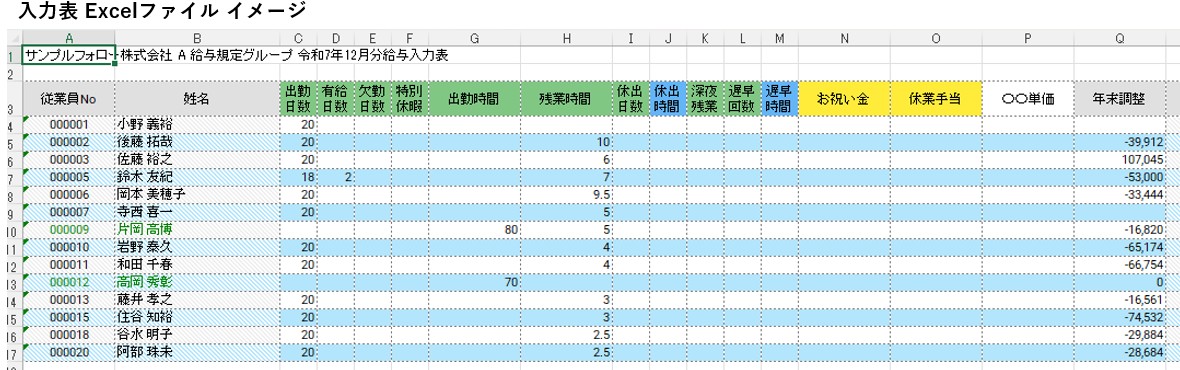This screenshot has width=1180, height=370.
Task: Click the 出勤時間 header cell
Action: 474,98
